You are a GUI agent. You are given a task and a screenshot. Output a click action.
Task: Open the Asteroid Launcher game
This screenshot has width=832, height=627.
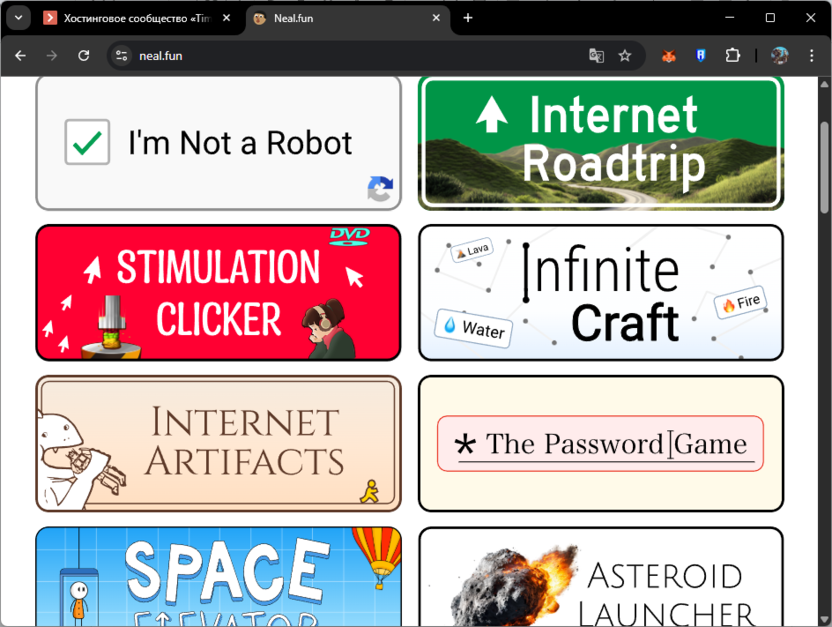point(601,577)
